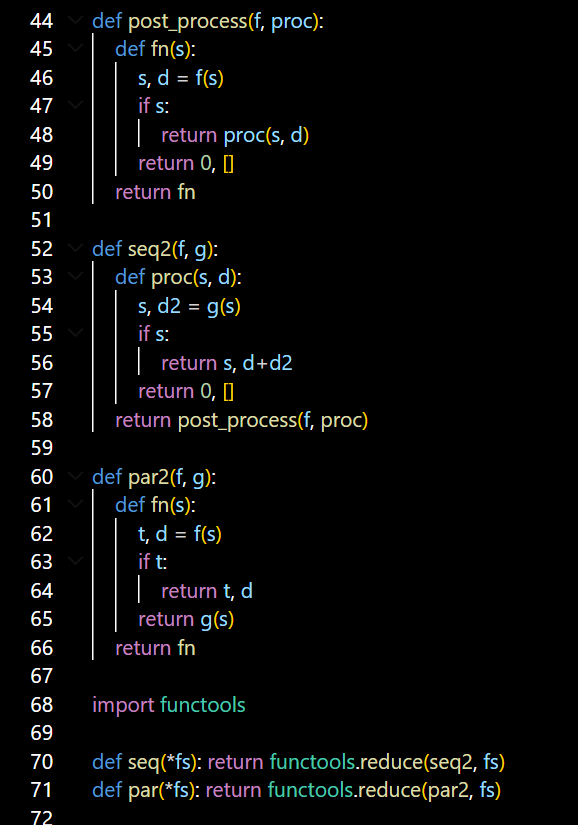Select line number 46 in the gutter

[42, 78]
